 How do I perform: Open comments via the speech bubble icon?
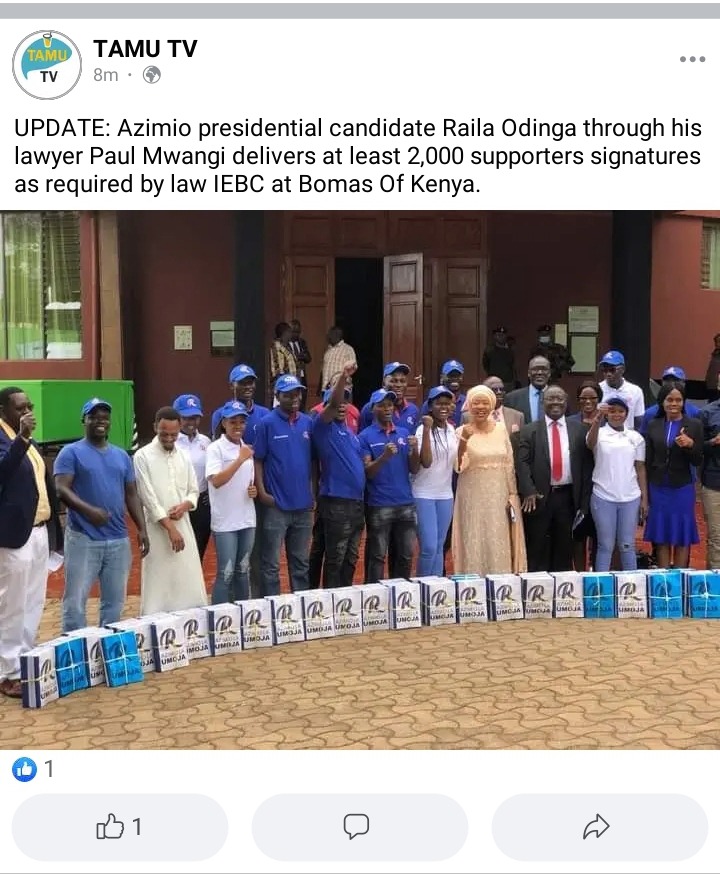click(x=356, y=827)
